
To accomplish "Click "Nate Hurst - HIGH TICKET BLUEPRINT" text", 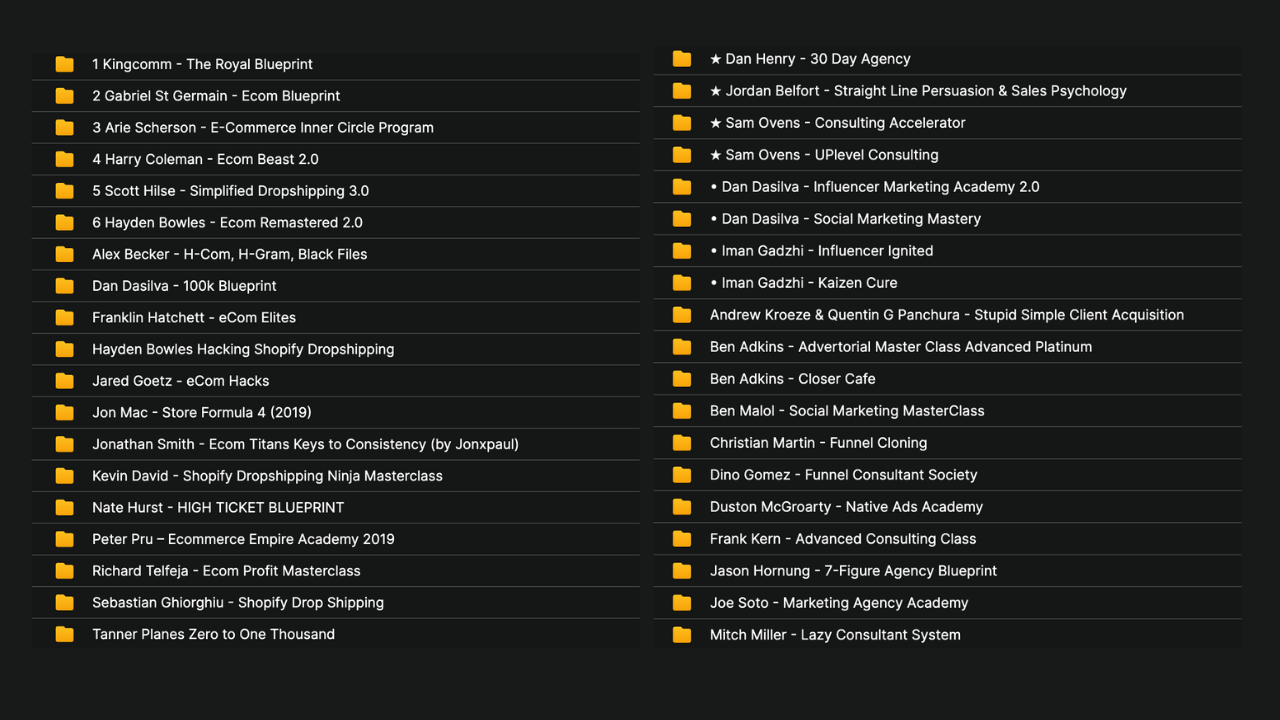I will pyautogui.click(x=218, y=507).
